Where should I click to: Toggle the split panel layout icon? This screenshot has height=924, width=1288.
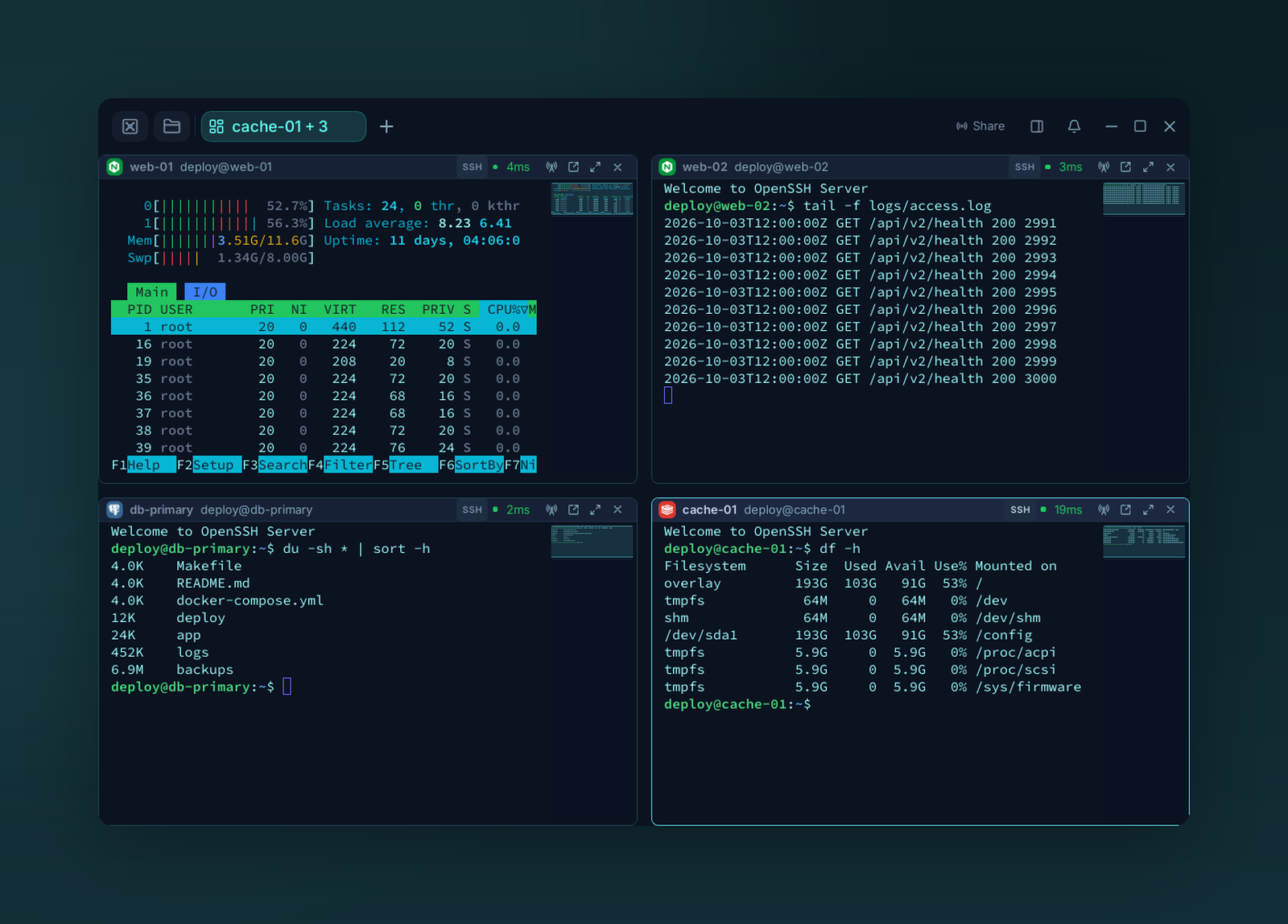click(1037, 126)
